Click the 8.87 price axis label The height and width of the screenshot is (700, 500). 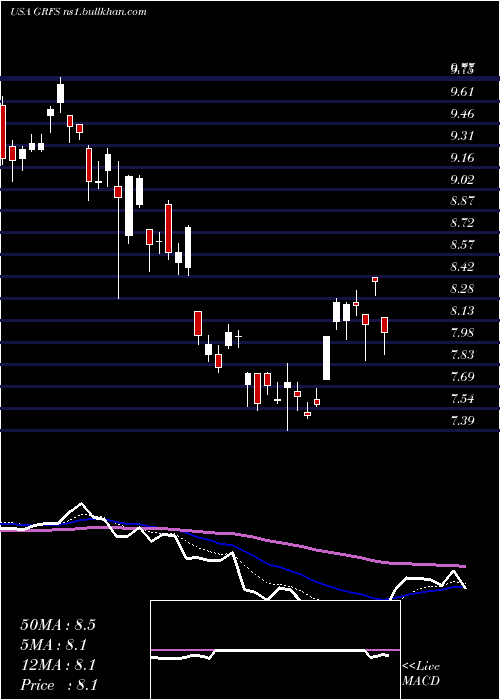pos(462,201)
